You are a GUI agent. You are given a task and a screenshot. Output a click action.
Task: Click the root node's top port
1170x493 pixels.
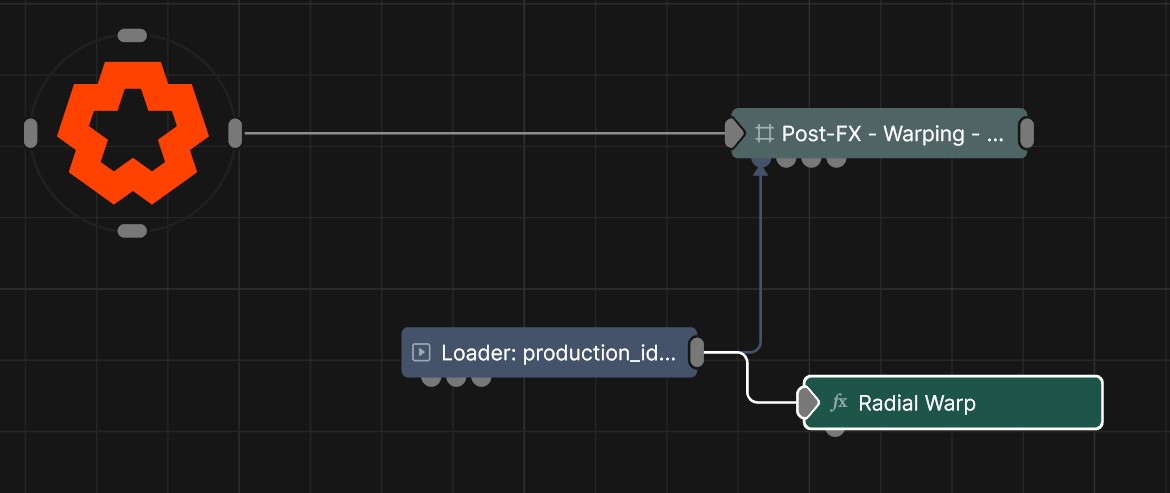click(x=132, y=36)
